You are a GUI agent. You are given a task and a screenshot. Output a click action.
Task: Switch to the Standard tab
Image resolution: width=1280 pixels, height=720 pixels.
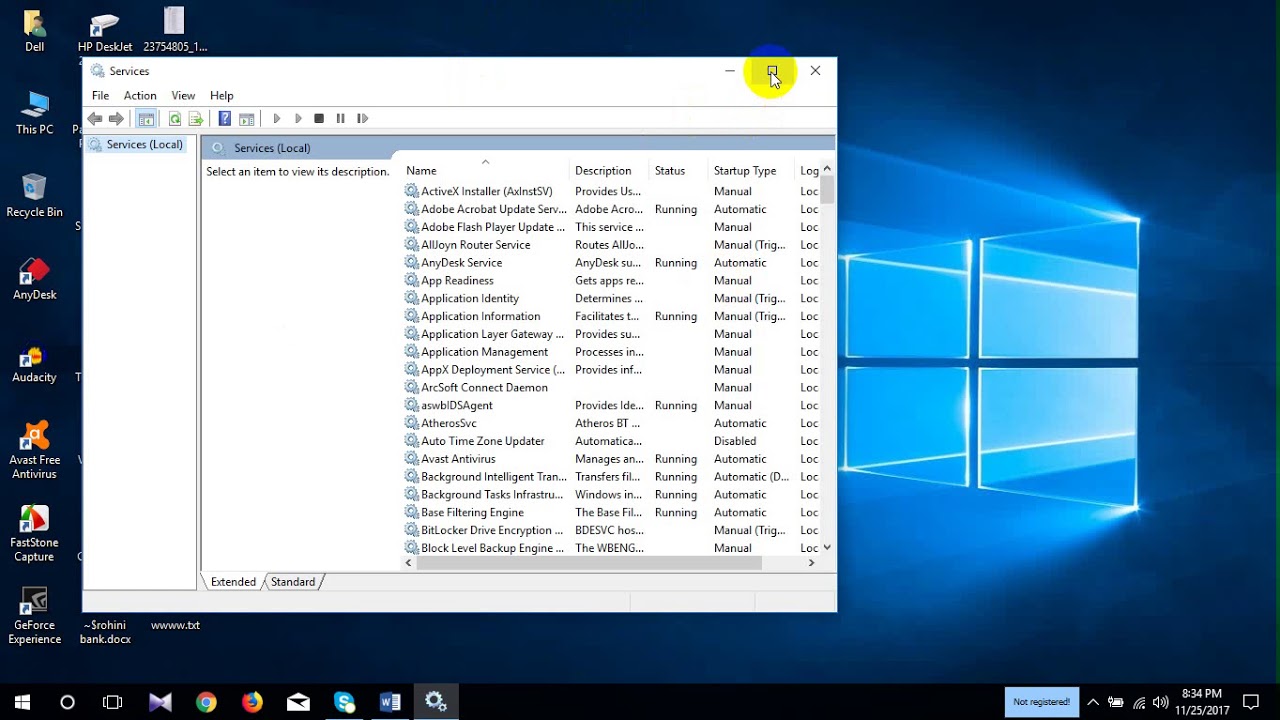coord(293,582)
